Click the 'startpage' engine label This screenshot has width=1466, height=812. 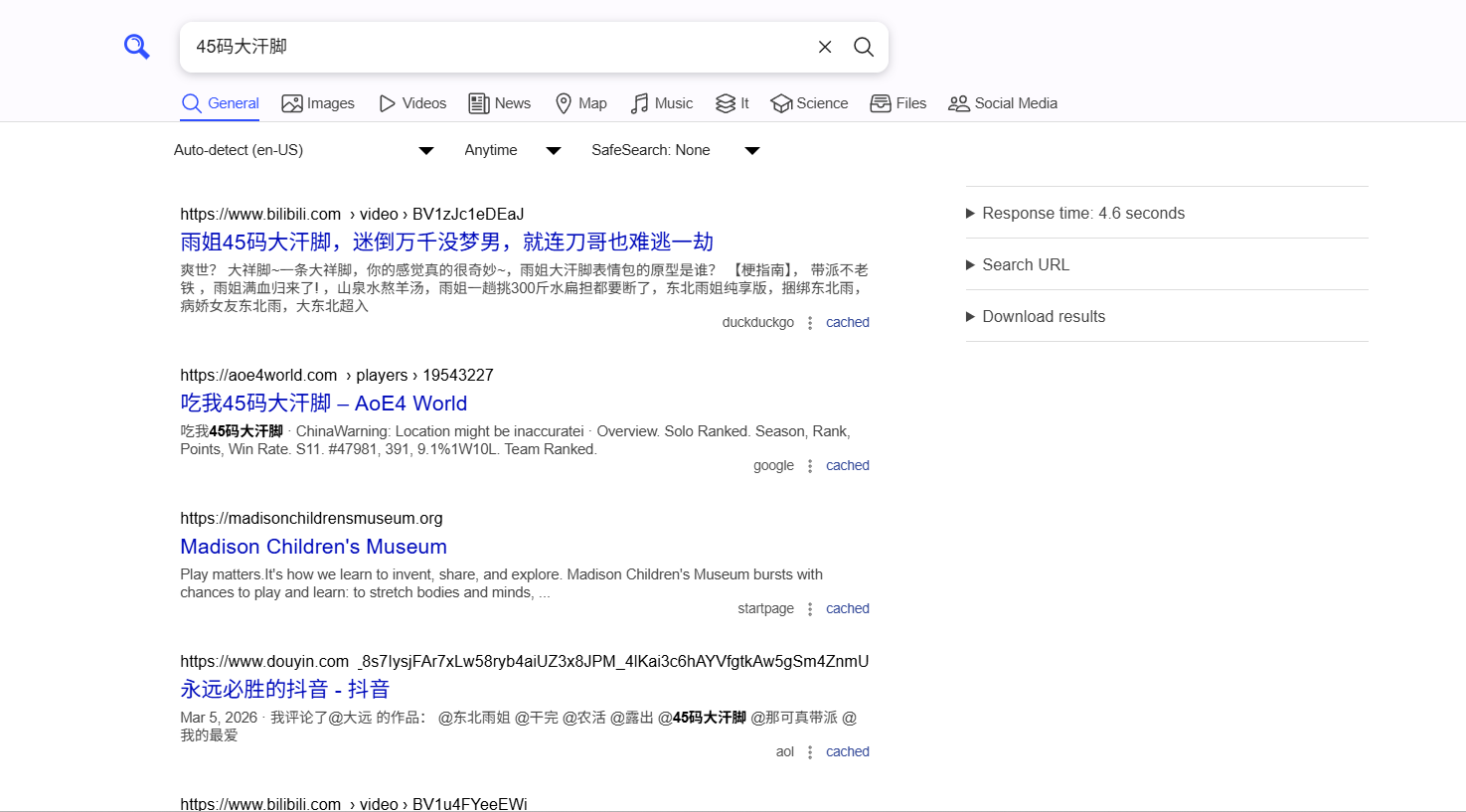click(x=765, y=608)
